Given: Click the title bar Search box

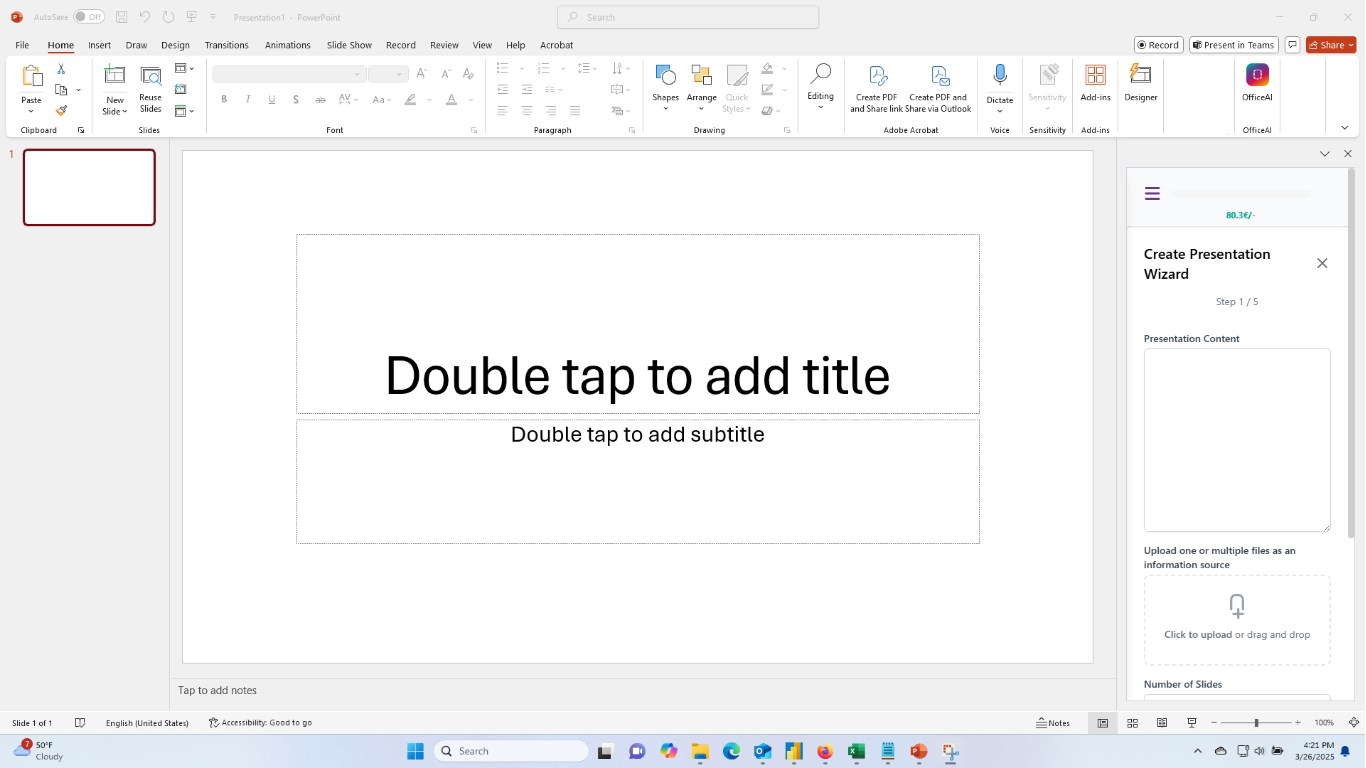Looking at the screenshot, I should click(688, 17).
